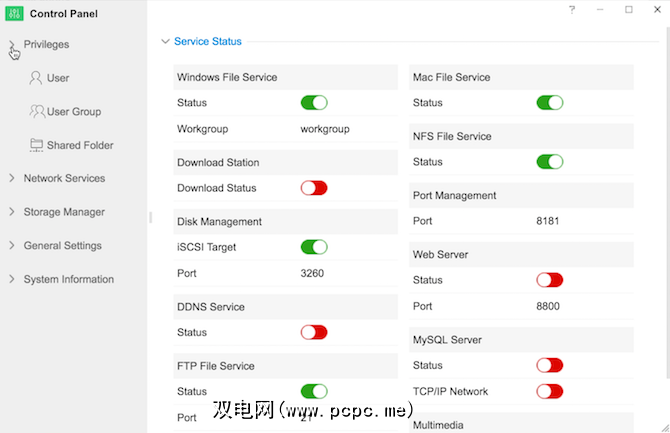Image resolution: width=670 pixels, height=433 pixels.
Task: Collapse the Service Status panel chevron
Action: (165, 42)
